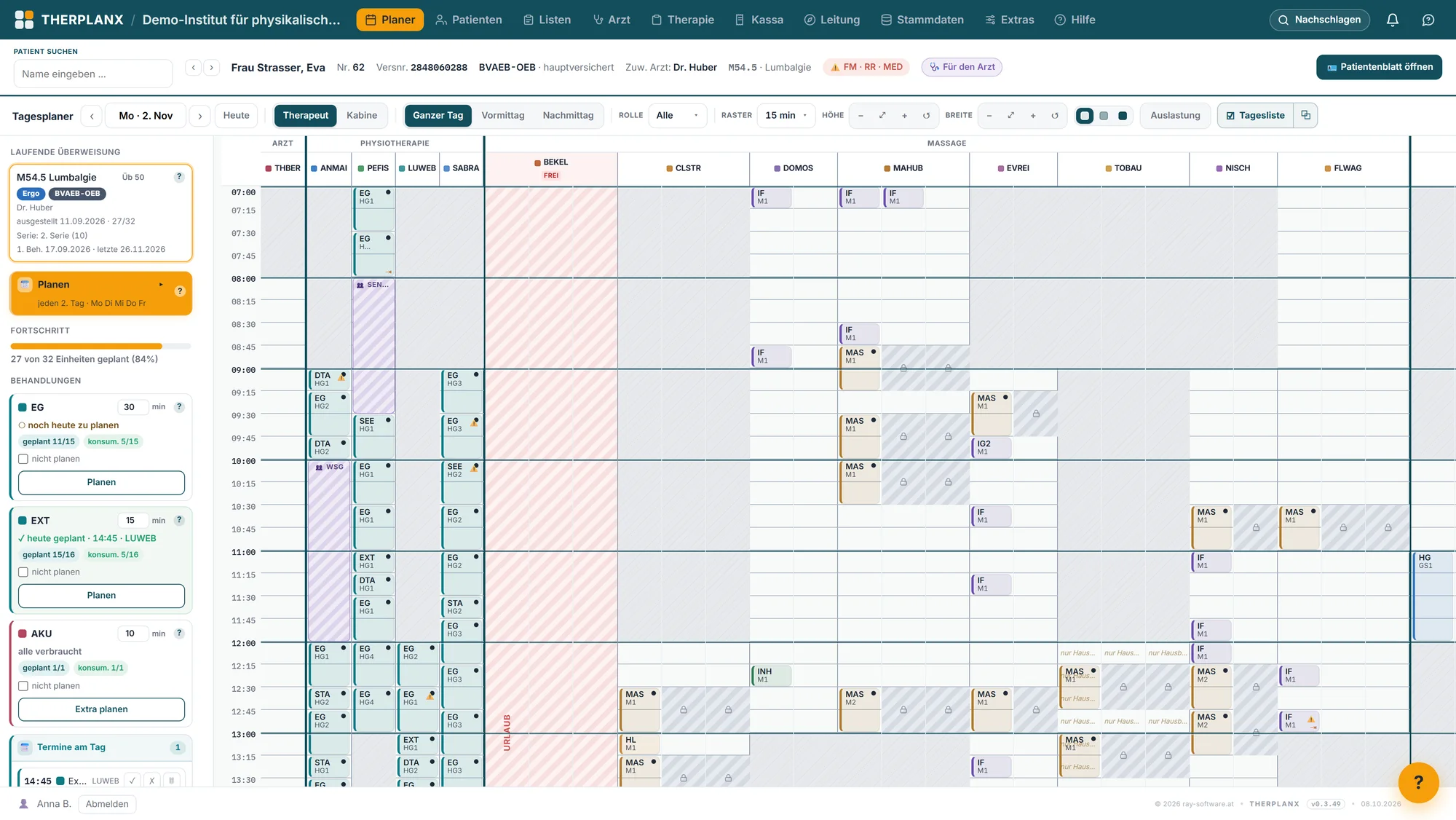Confirm the 14:45 appointment with checkmark

pyautogui.click(x=132, y=780)
